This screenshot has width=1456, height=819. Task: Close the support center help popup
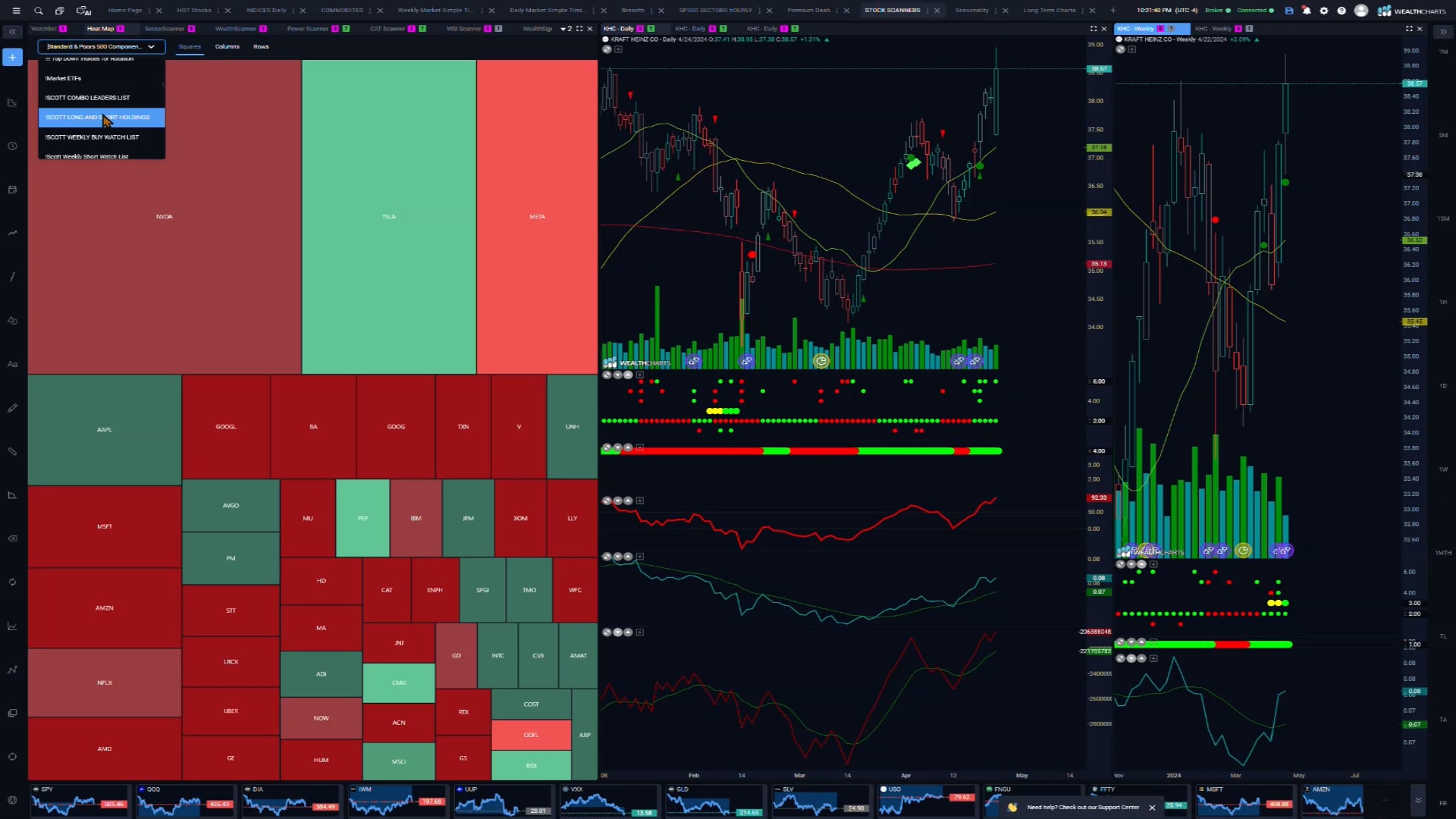click(1152, 808)
